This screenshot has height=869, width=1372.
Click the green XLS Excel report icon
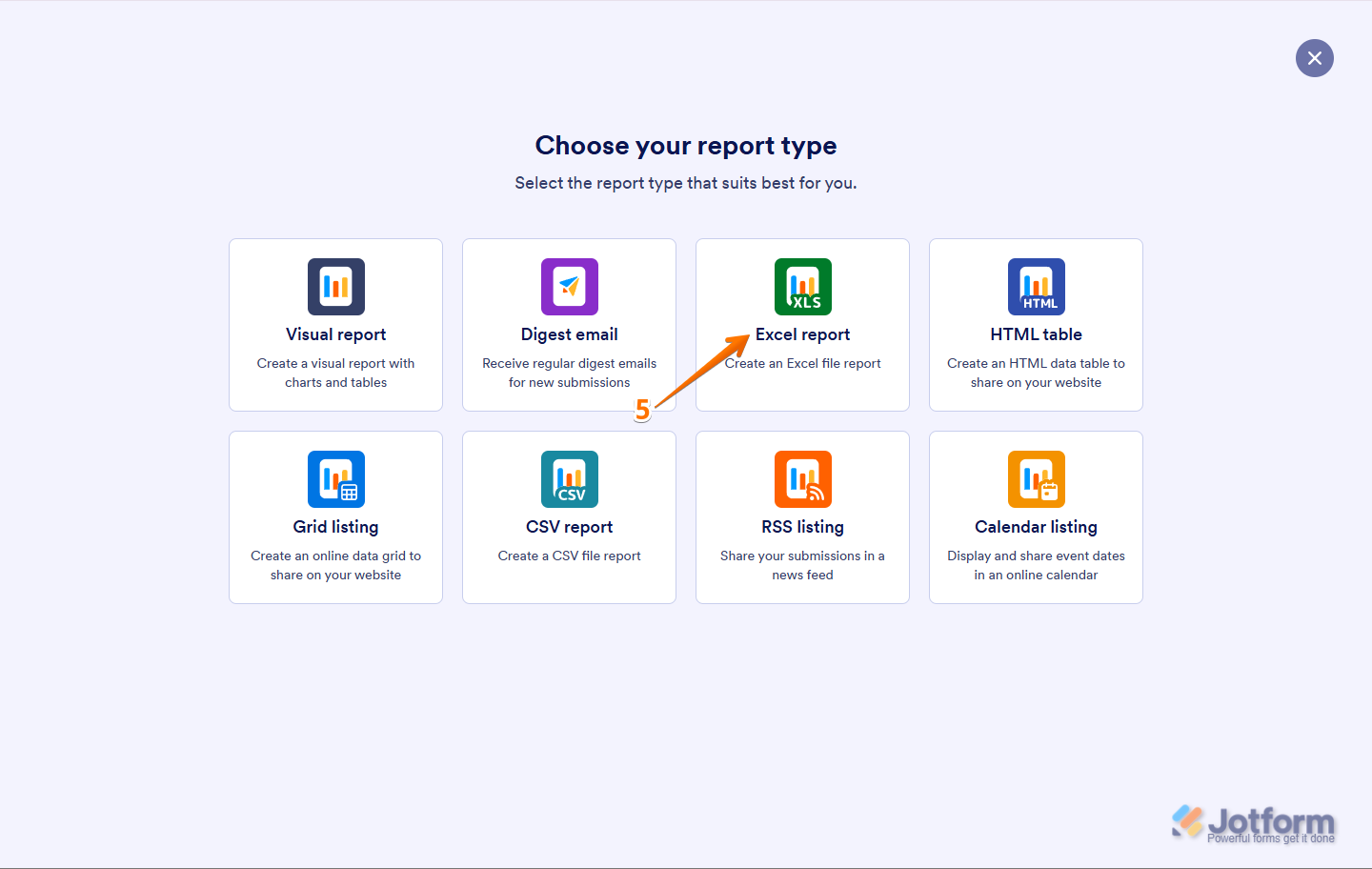(x=802, y=287)
